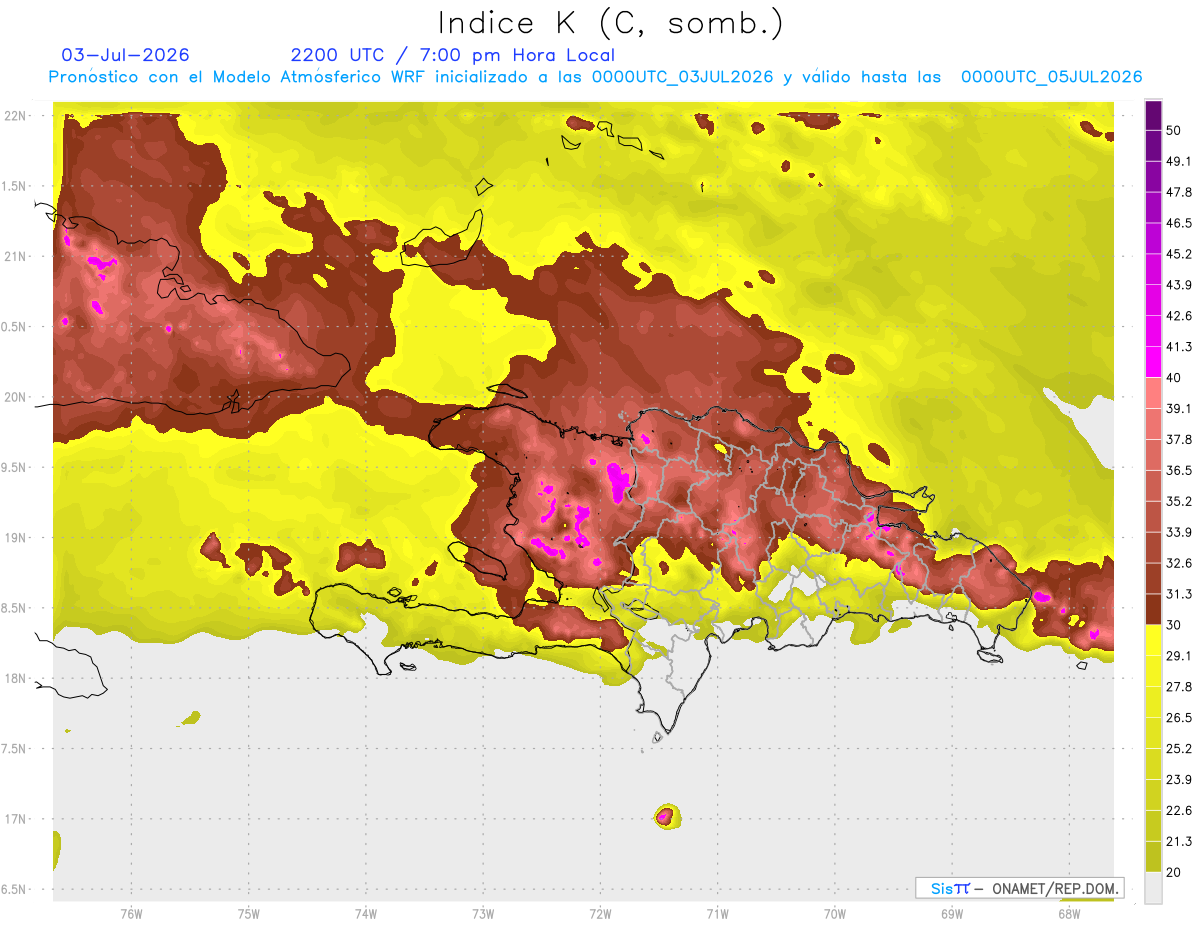Click latitude axis label "17N"

pos(15,819)
